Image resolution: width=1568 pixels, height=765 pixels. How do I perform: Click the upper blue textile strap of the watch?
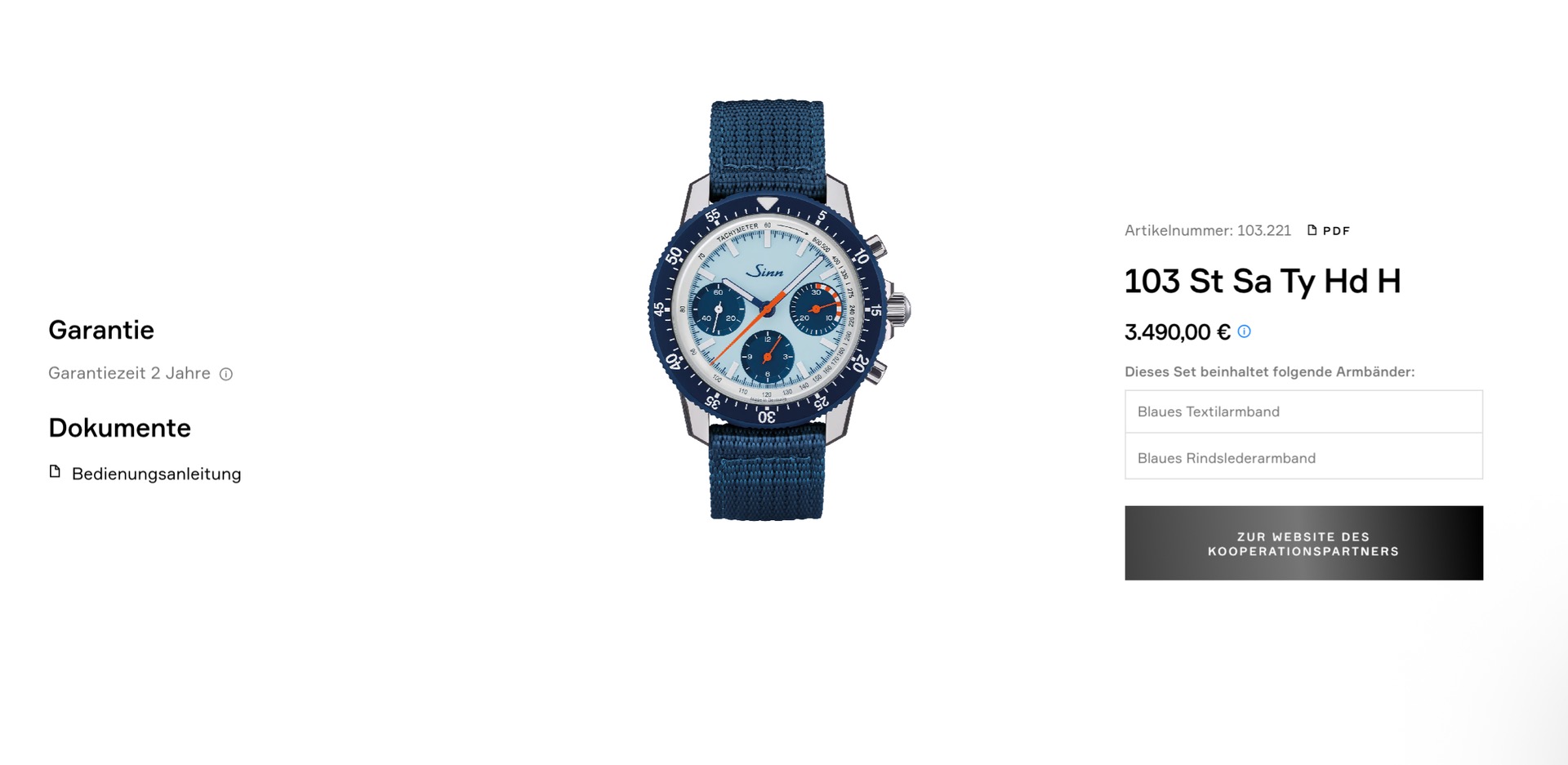pyautogui.click(x=767, y=149)
